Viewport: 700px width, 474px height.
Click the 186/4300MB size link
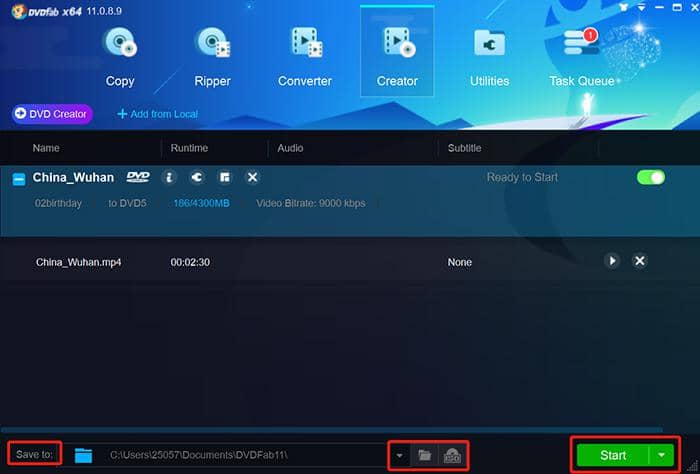click(201, 203)
